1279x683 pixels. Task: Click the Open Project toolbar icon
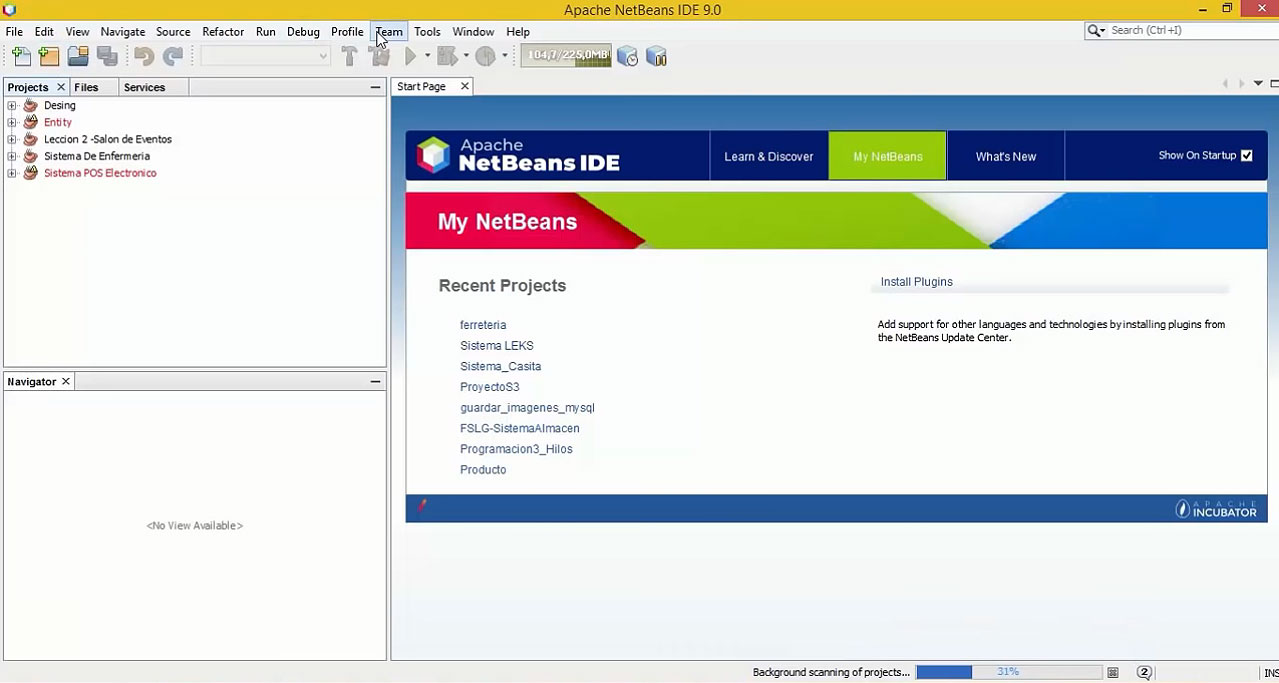[x=78, y=57]
